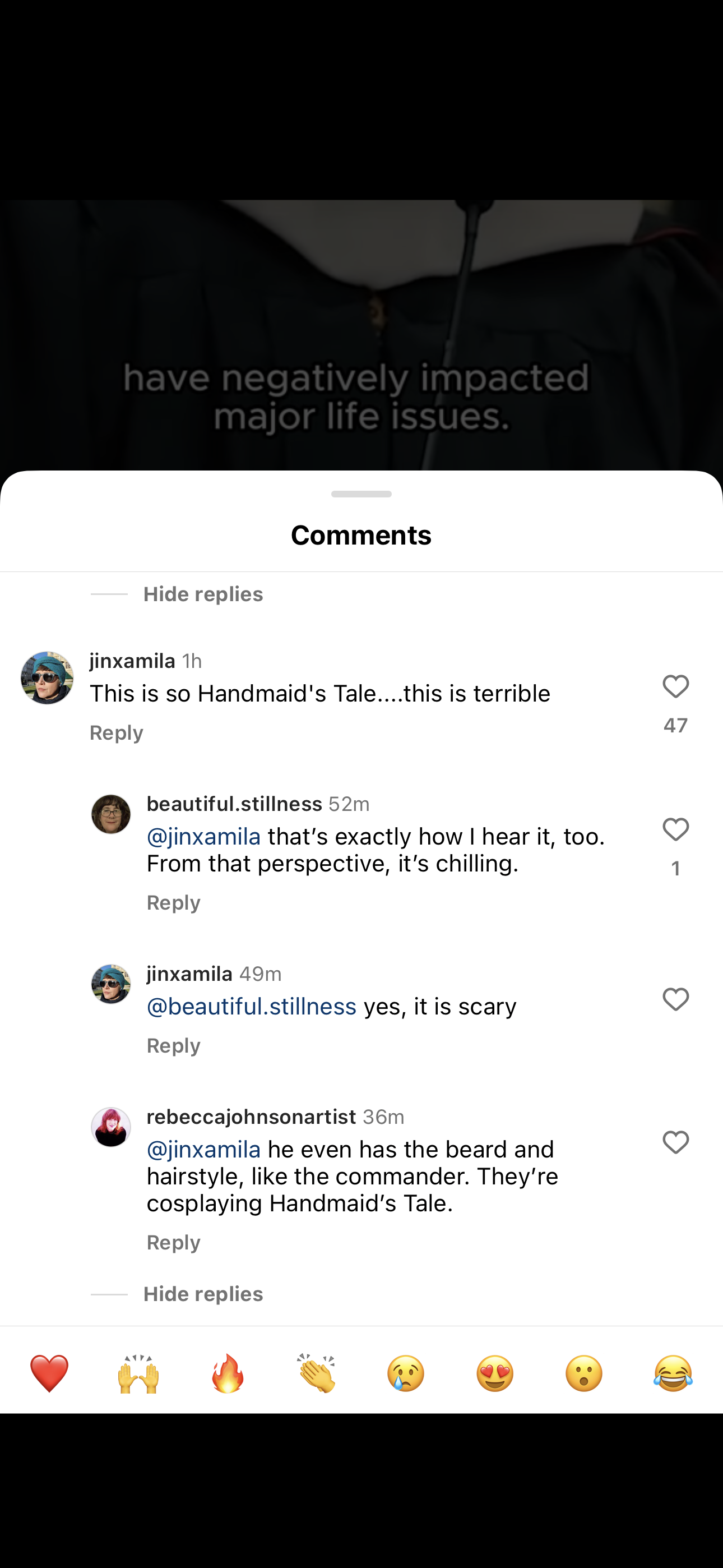The image size is (723, 1568).
Task: Open @beautiful.stillness mention in jinxamila's reply
Action: tap(251, 1007)
